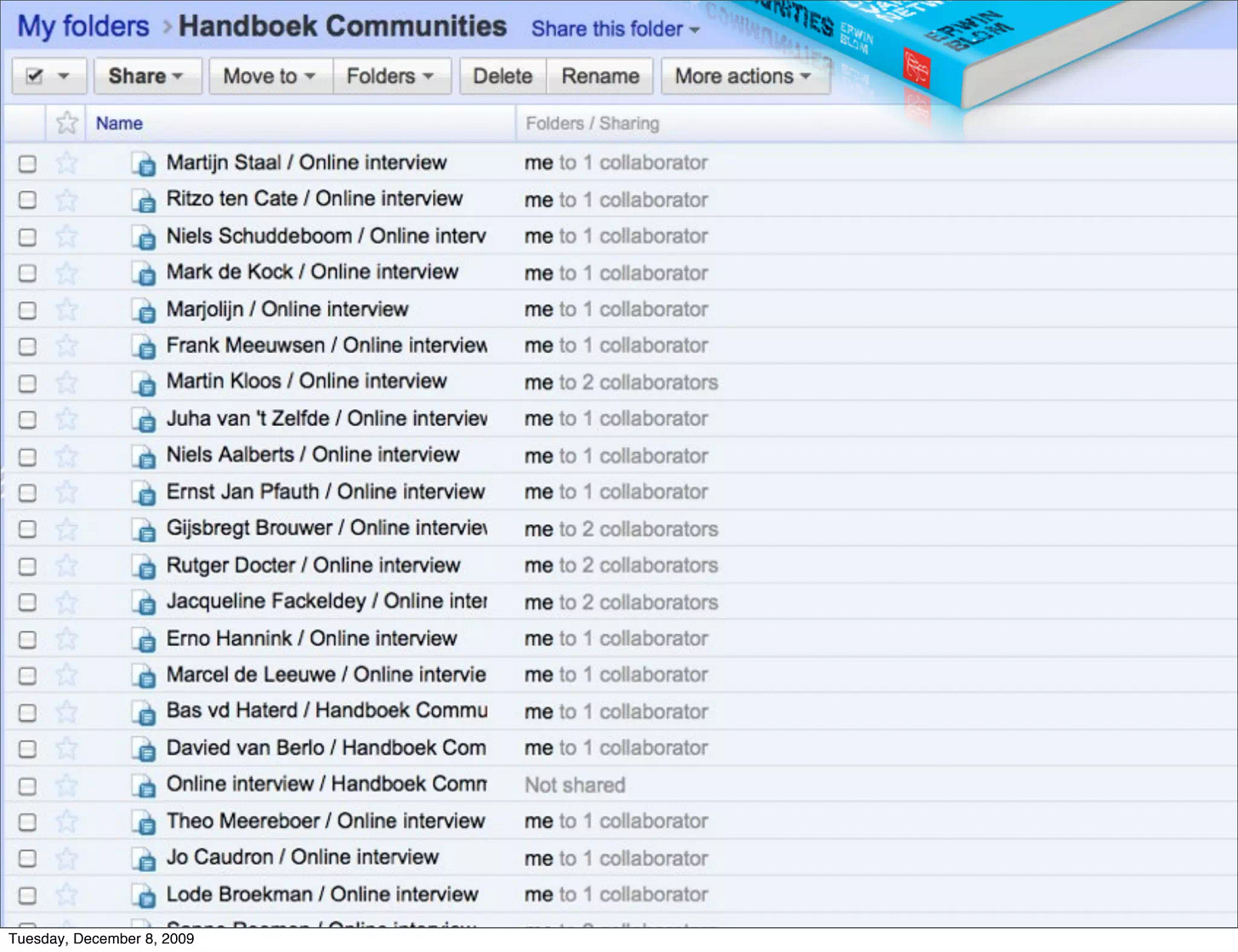Check the Martijn Staal row checkbox

point(27,163)
